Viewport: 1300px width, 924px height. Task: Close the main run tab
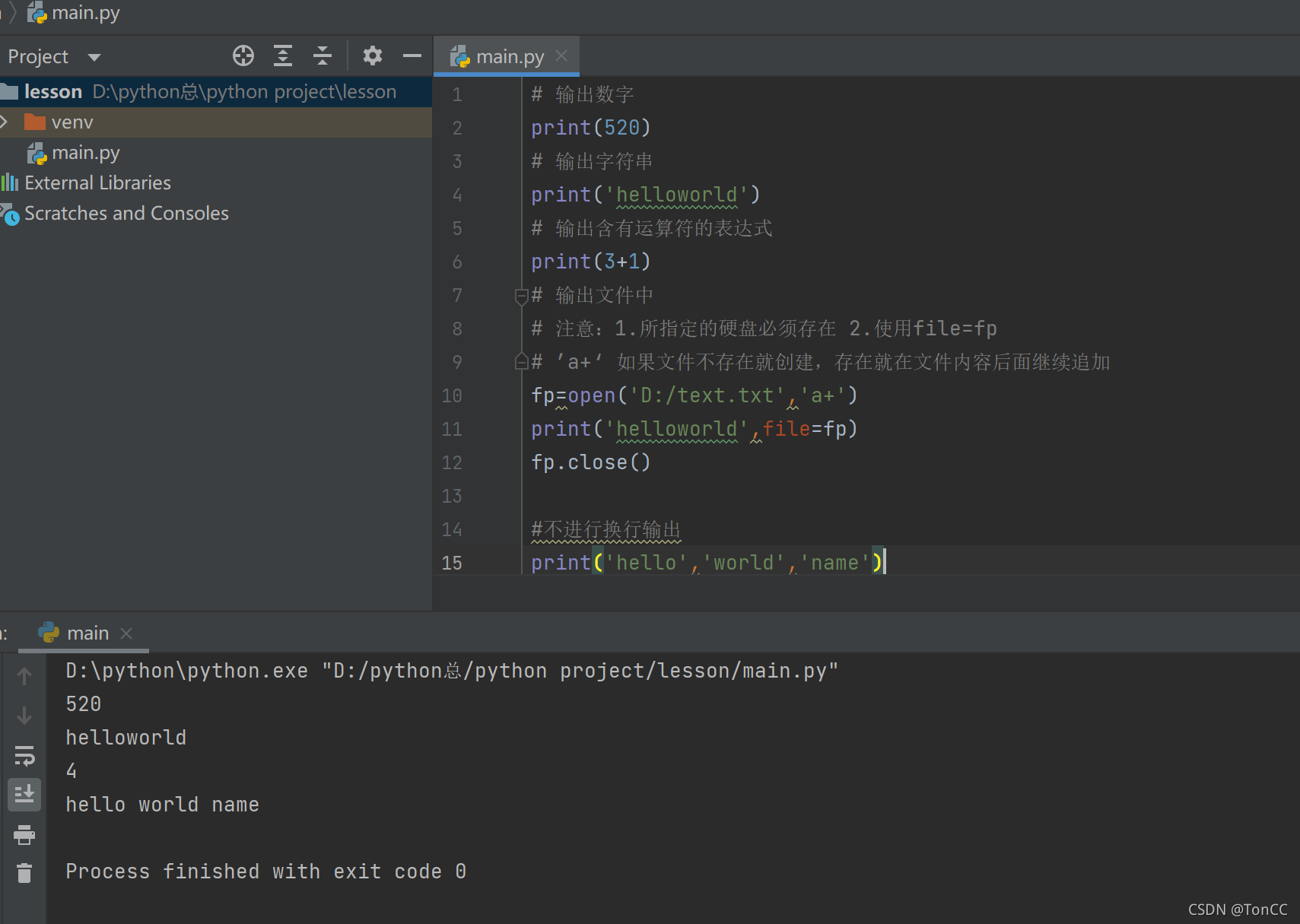(x=126, y=633)
